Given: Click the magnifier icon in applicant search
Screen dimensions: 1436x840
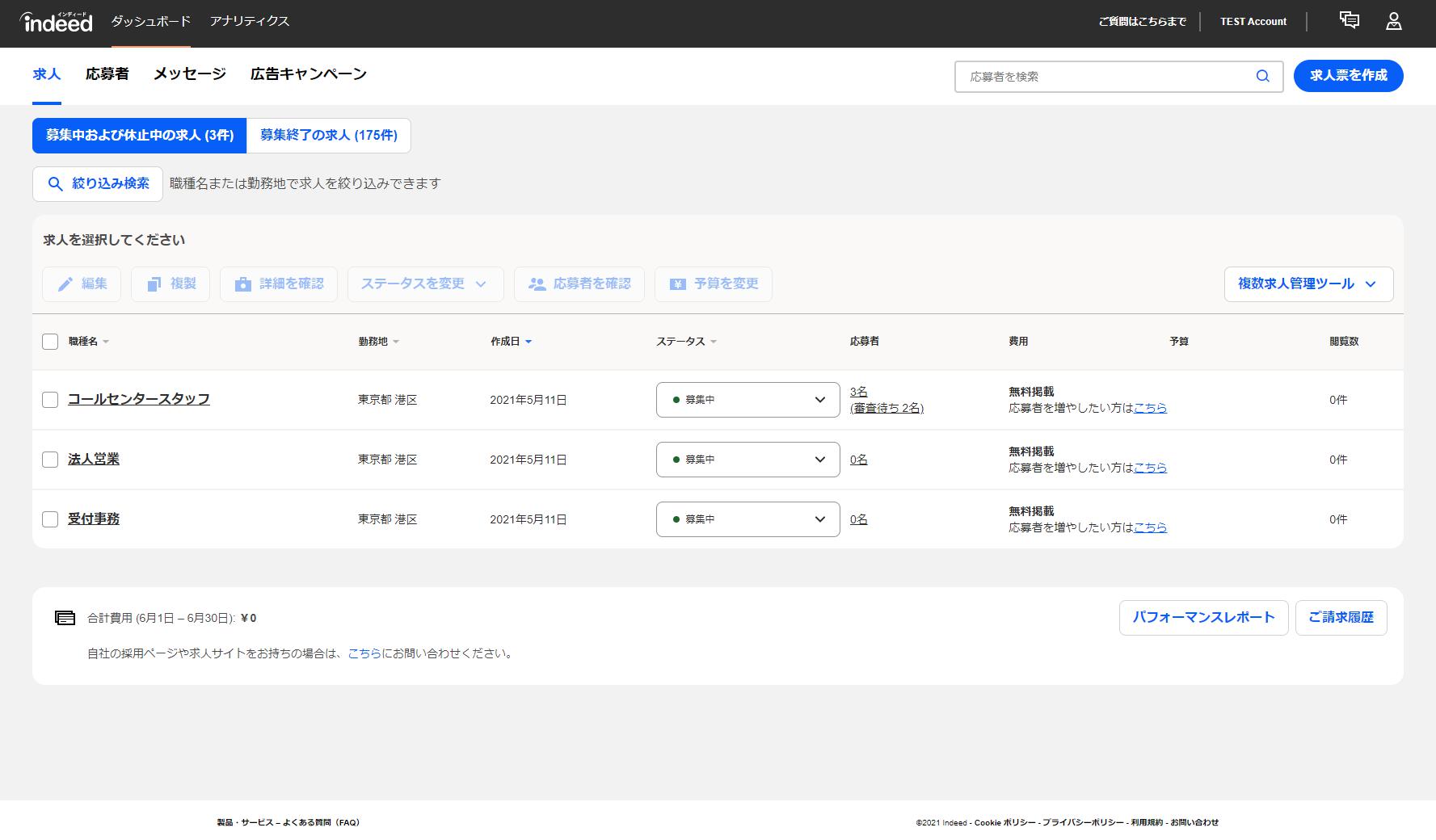Looking at the screenshot, I should tap(1262, 77).
